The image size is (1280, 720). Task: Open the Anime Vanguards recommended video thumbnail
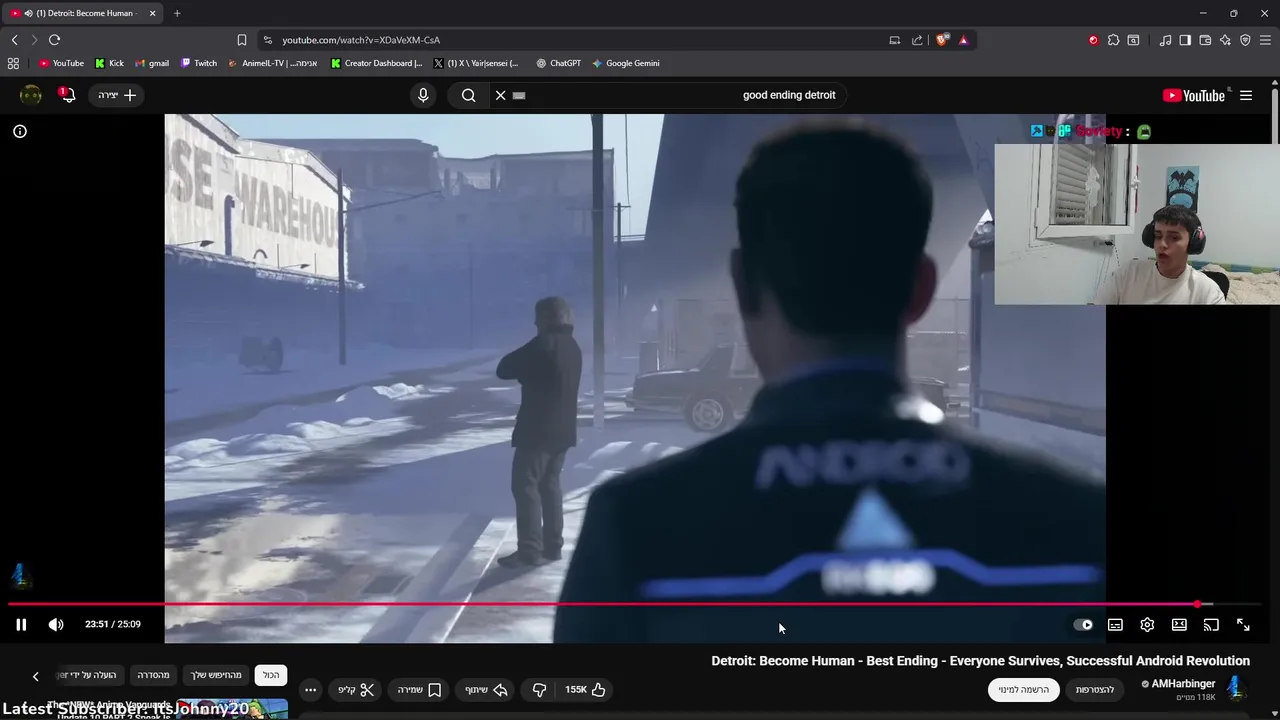pos(233,709)
